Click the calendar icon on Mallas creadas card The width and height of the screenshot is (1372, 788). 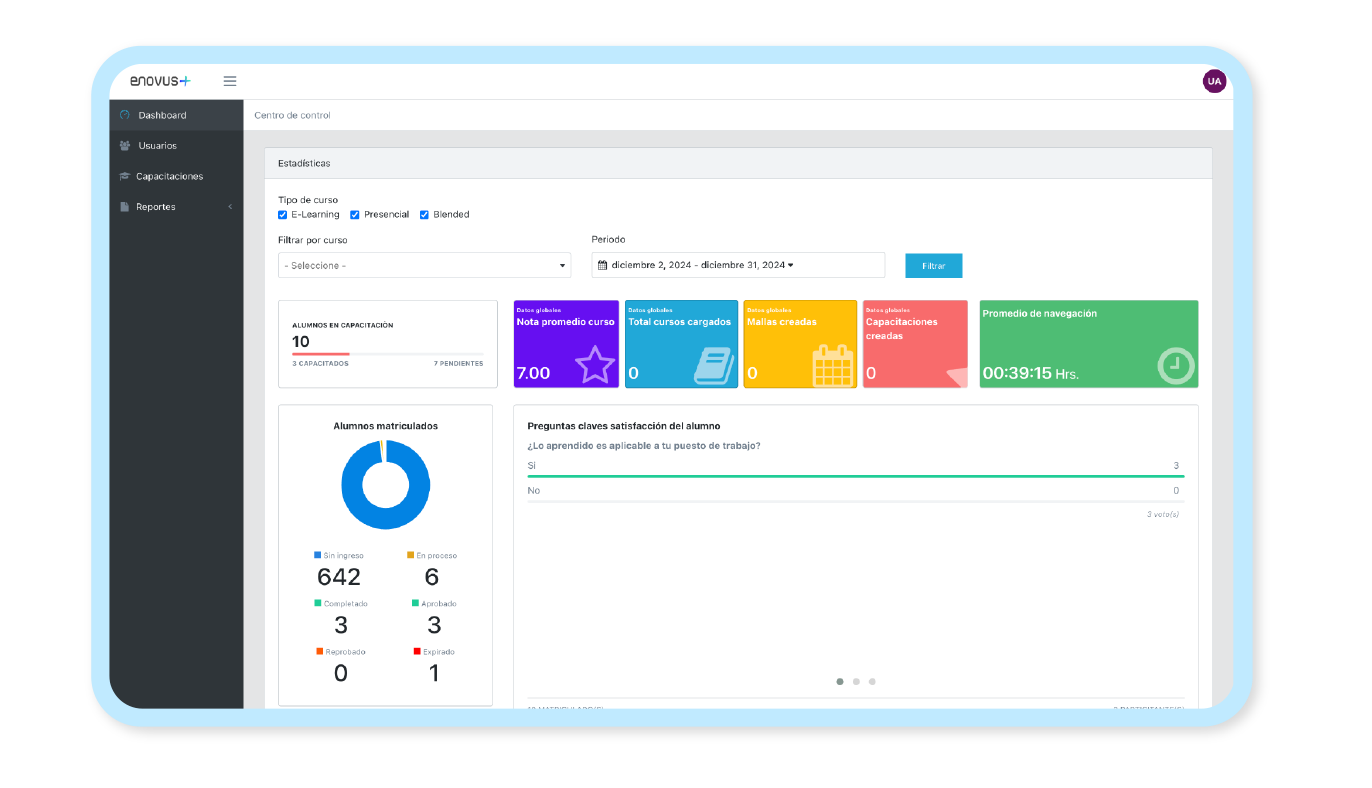[x=832, y=365]
